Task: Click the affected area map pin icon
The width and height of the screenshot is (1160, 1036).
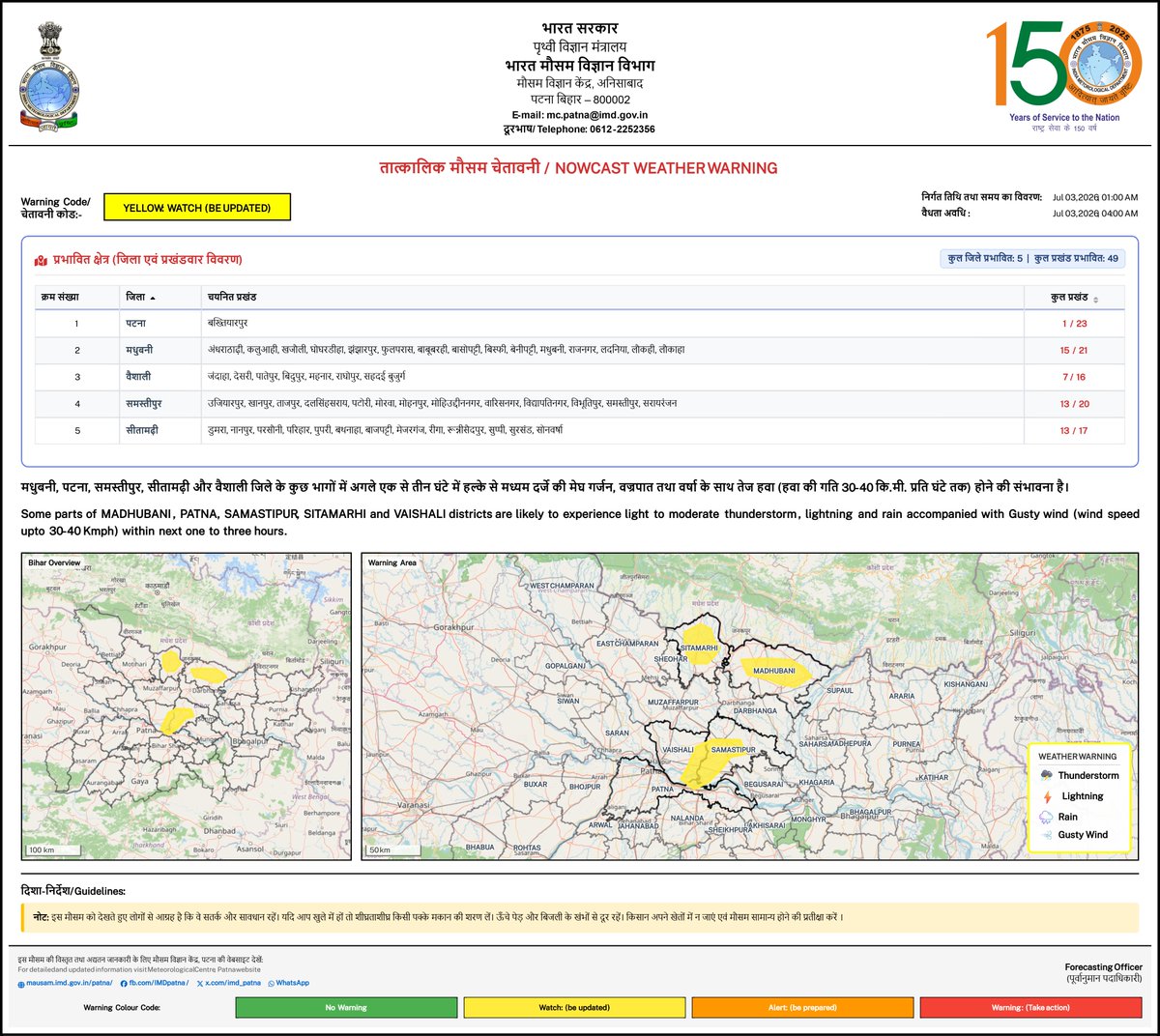Action: [41, 260]
